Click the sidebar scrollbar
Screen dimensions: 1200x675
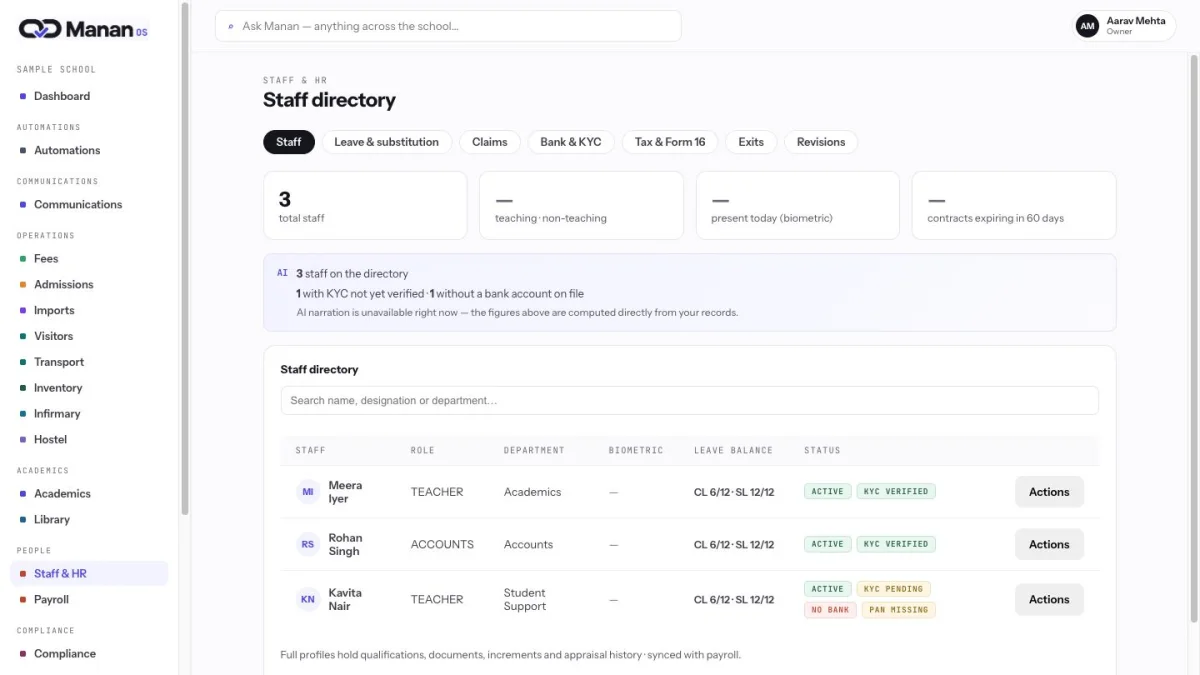(x=185, y=260)
